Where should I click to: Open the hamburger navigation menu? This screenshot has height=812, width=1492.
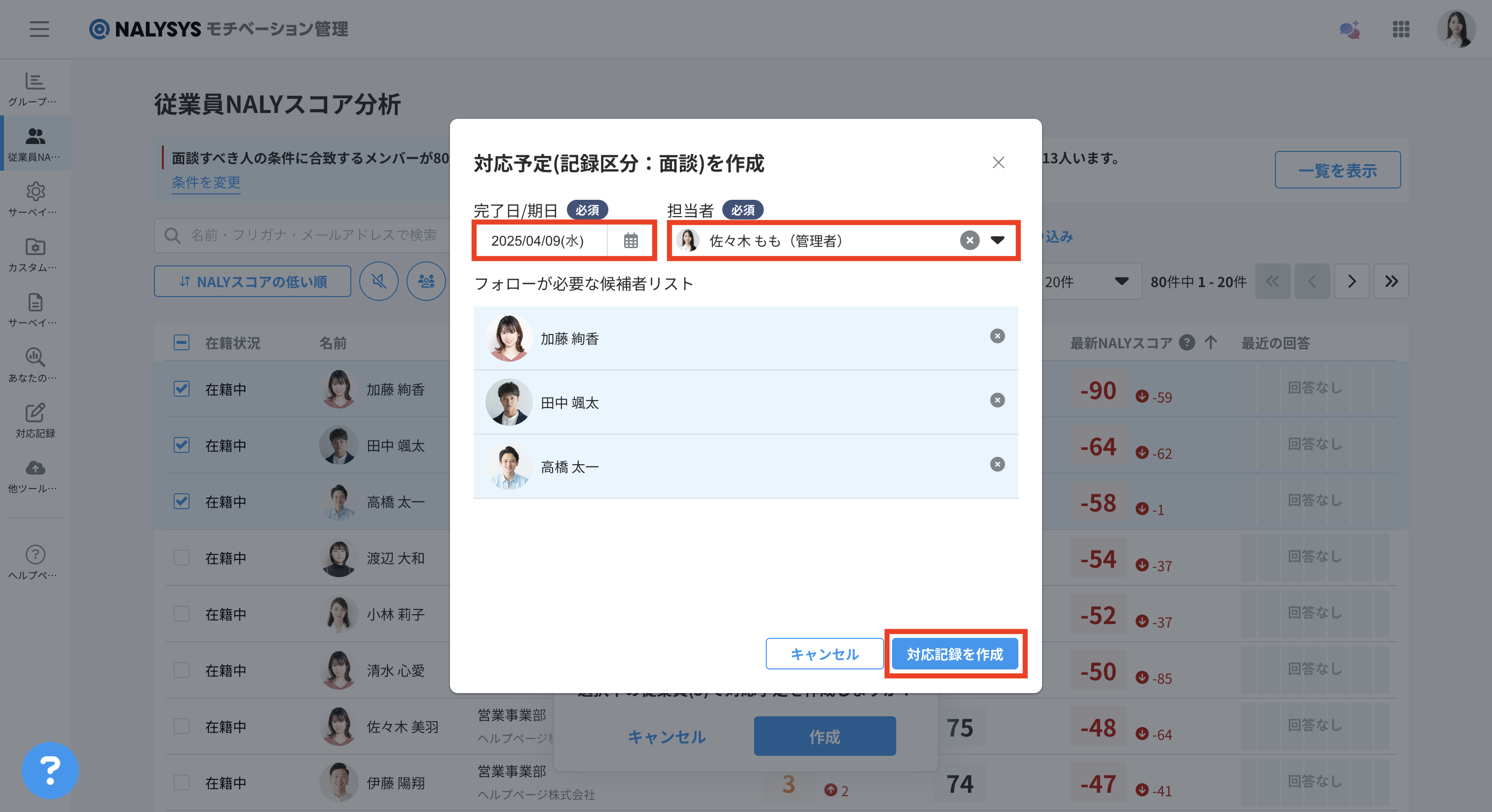tap(39, 29)
